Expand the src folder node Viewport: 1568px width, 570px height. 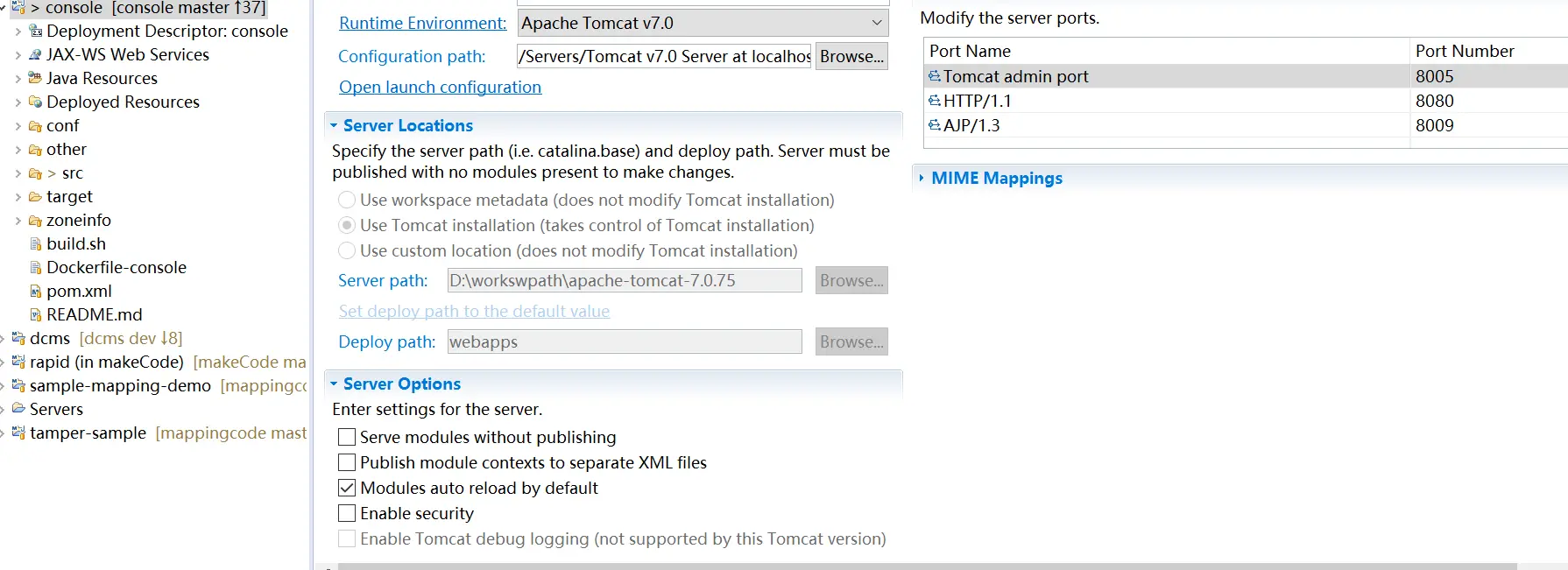(x=18, y=173)
